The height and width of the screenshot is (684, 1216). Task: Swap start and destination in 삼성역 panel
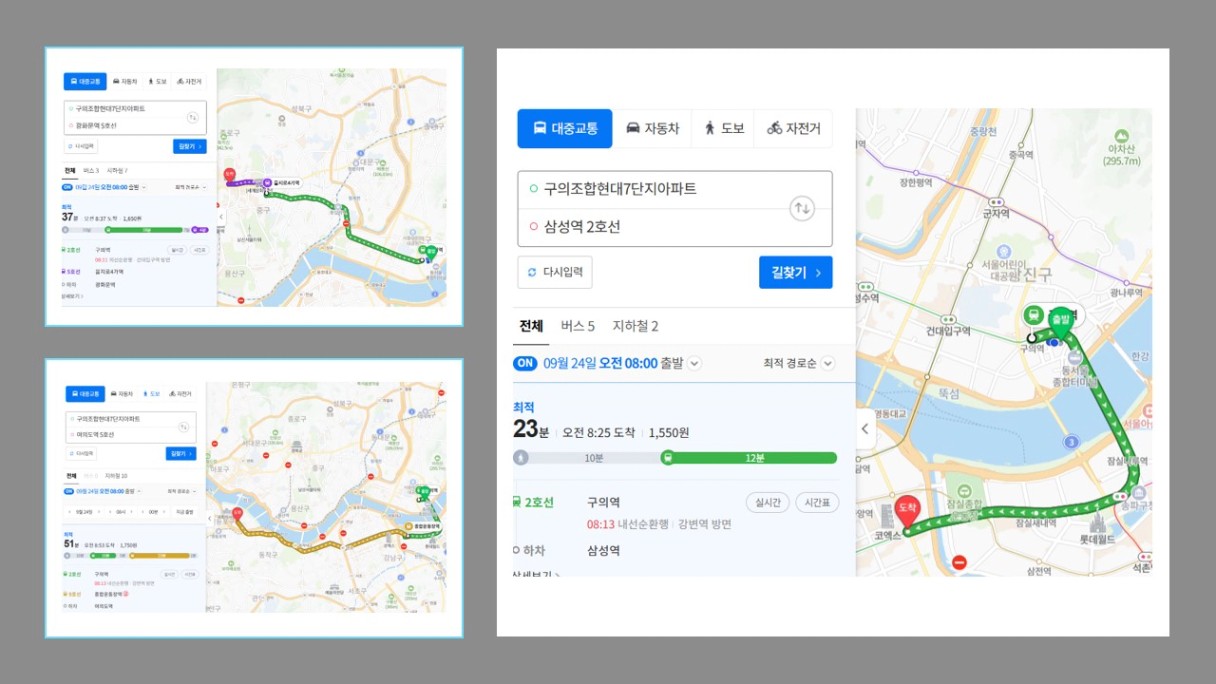(x=801, y=209)
